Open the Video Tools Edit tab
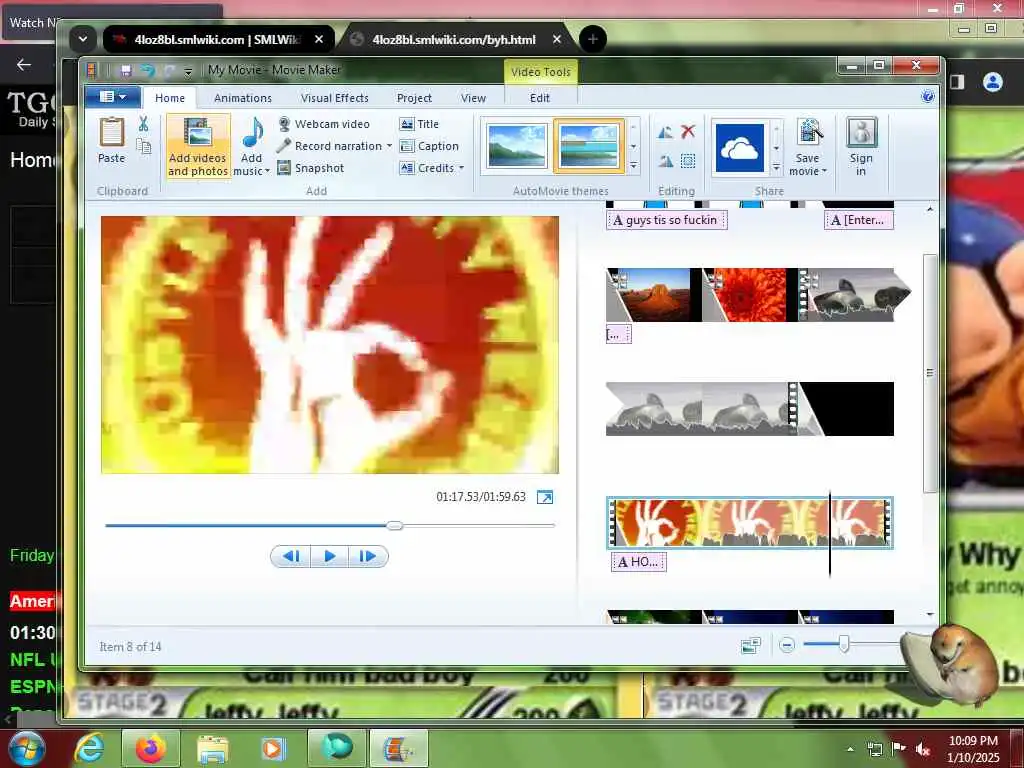The width and height of the screenshot is (1024, 768). click(539, 98)
